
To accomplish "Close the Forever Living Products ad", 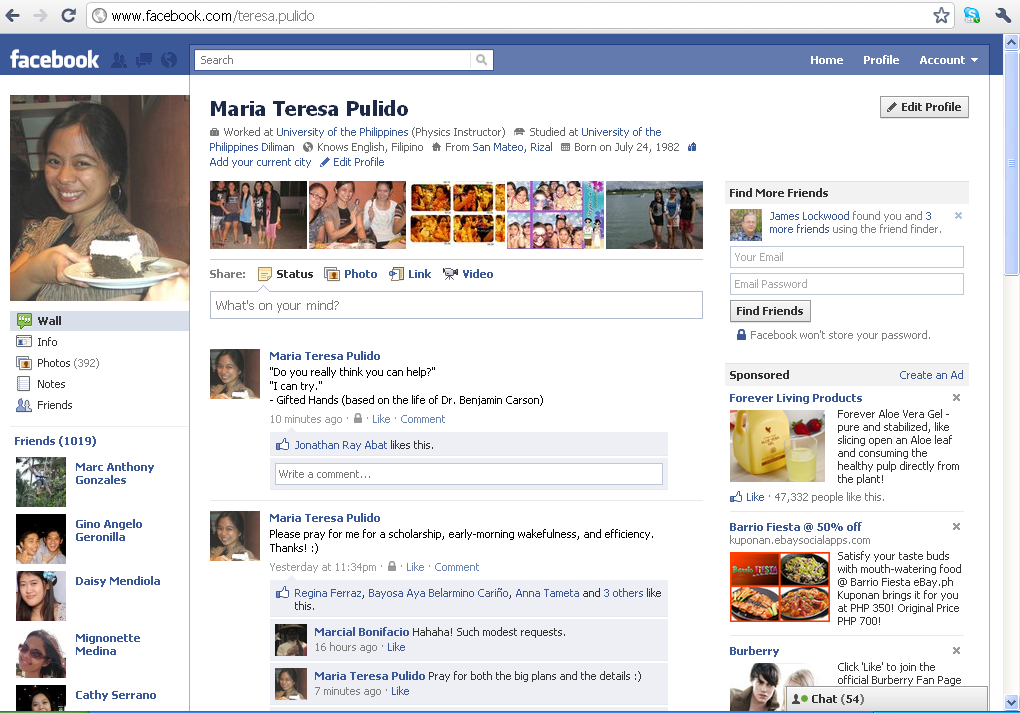I will tap(956, 397).
